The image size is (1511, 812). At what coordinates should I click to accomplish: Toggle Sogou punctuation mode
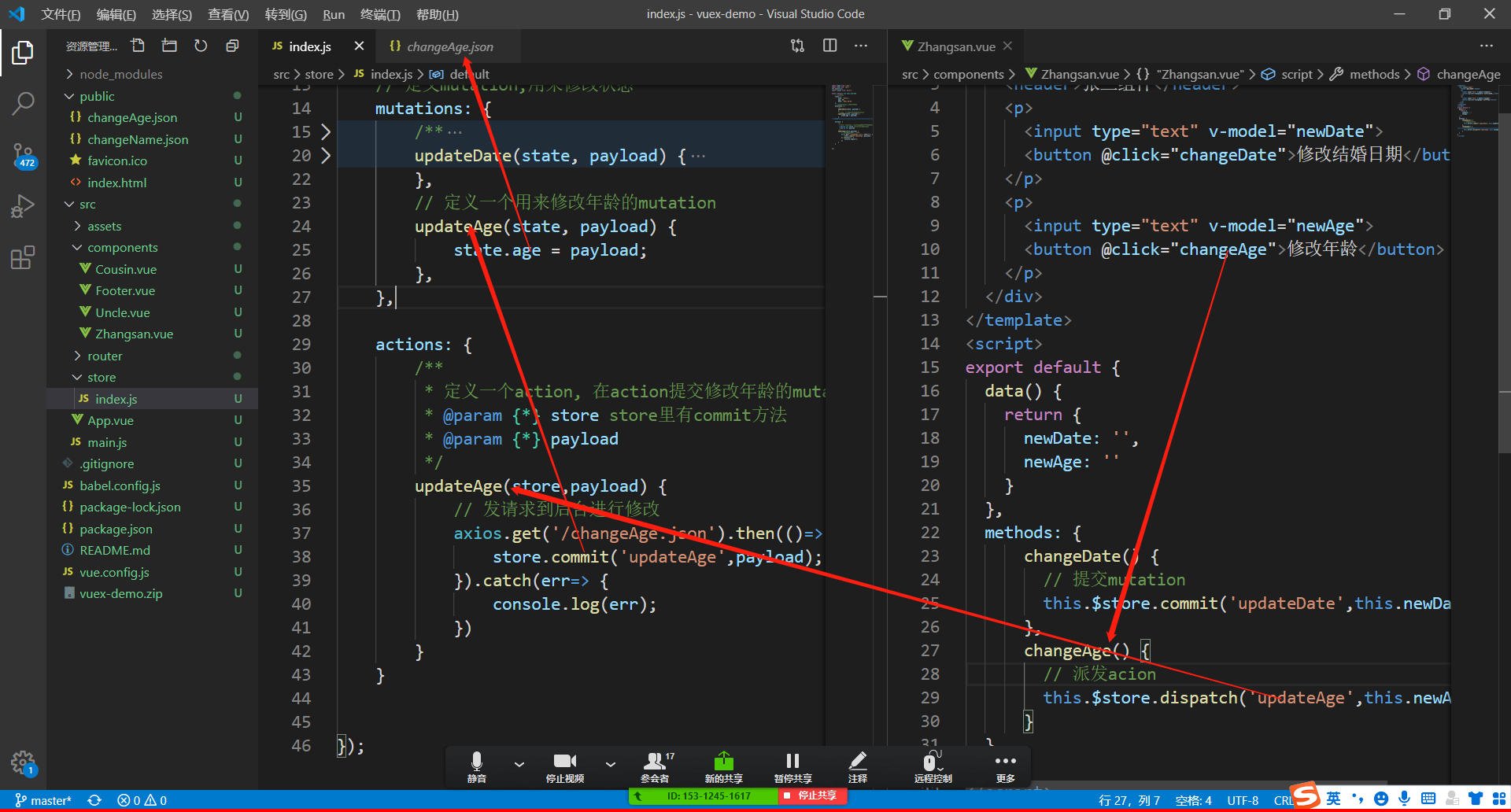pyautogui.click(x=1358, y=799)
